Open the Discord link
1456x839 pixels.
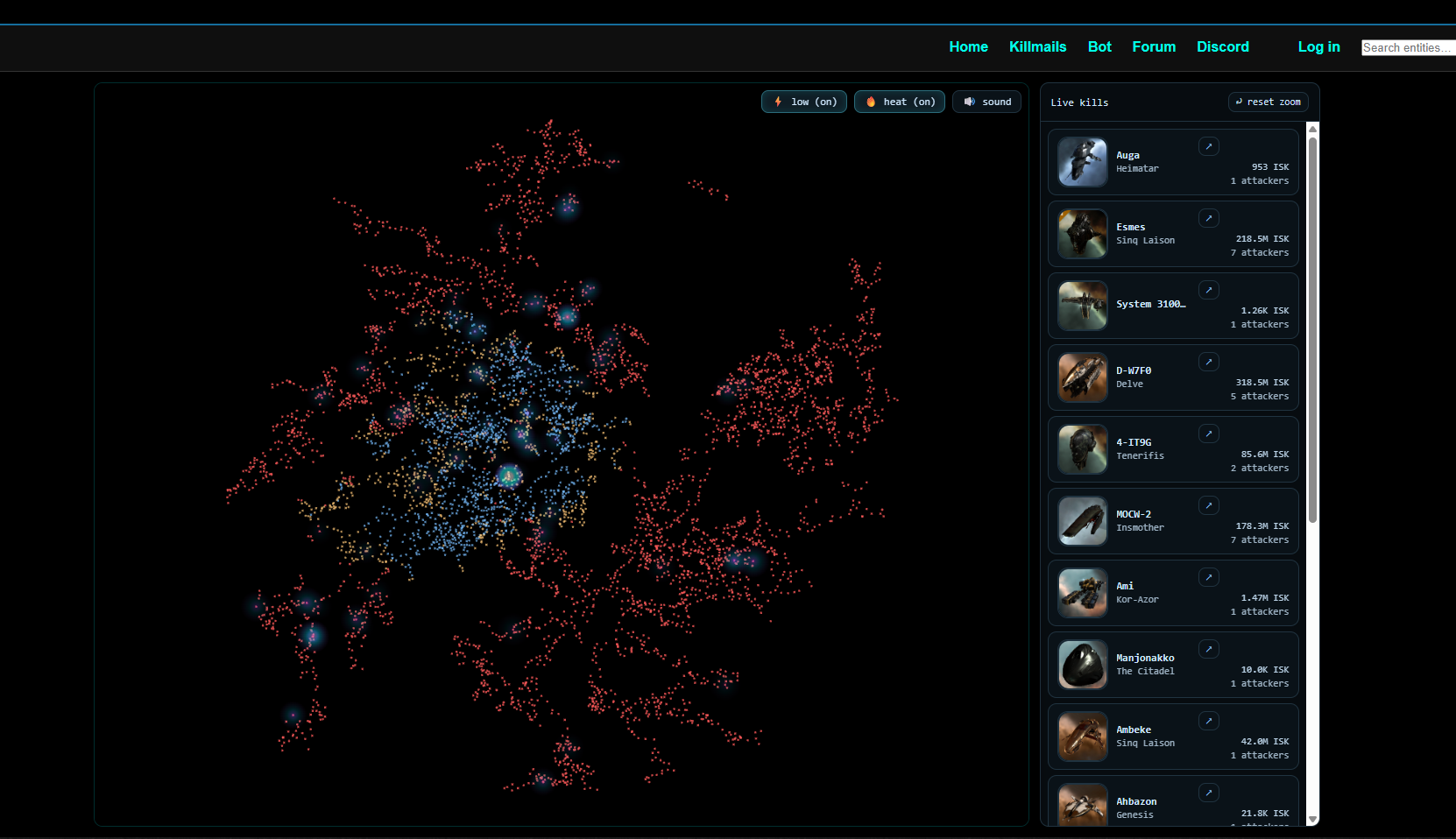[x=1222, y=47]
